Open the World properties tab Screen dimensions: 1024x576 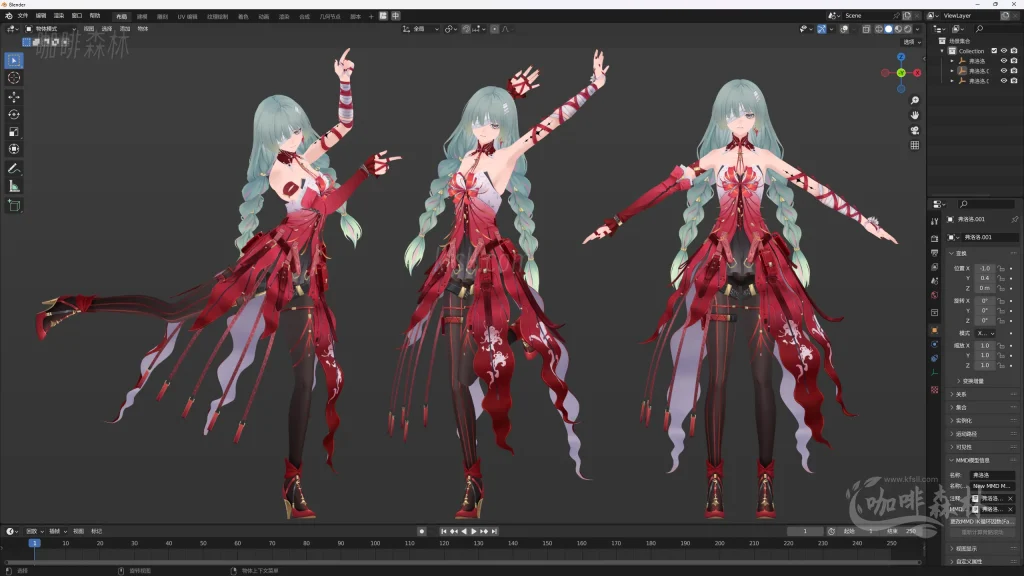[x=935, y=296]
